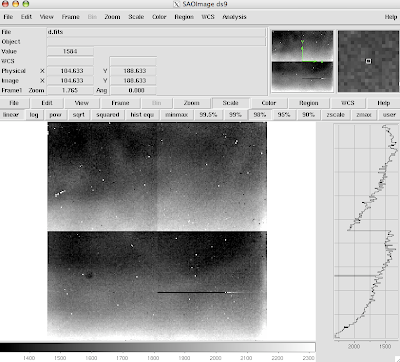Select the log scale button
The image size is (400, 362).
[34, 115]
